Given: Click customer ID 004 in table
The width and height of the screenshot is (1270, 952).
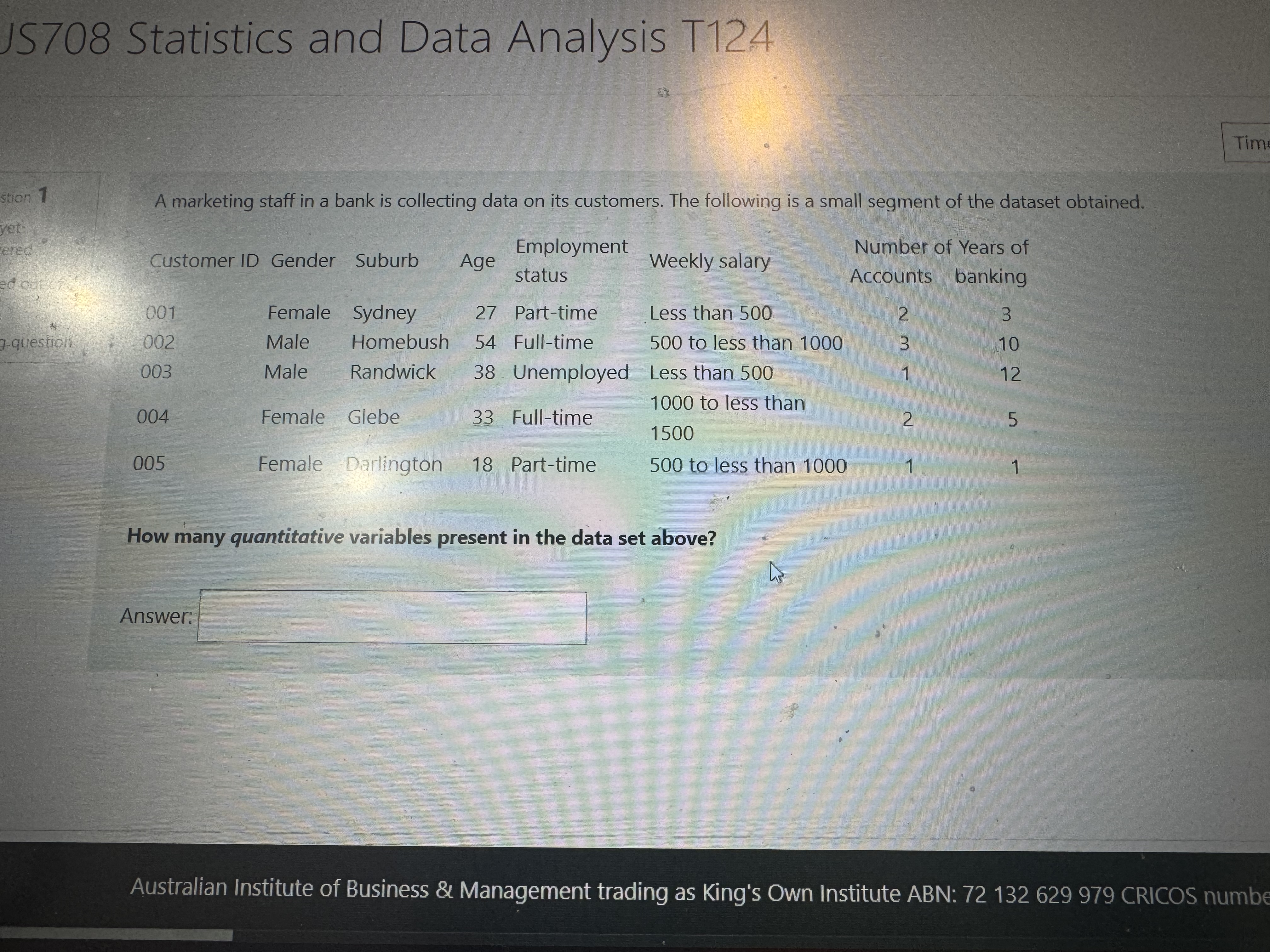Looking at the screenshot, I should 153,416.
